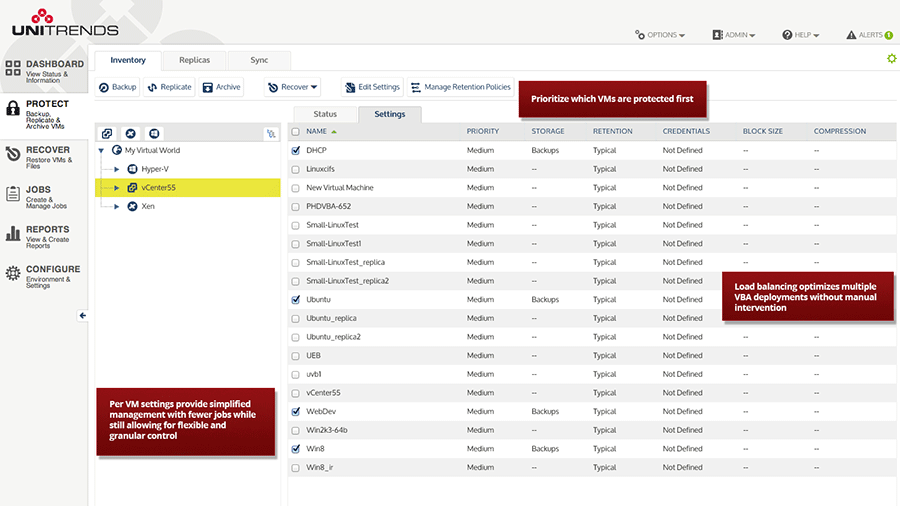Click the Priority column header
This screenshot has height=506, width=900.
[483, 131]
